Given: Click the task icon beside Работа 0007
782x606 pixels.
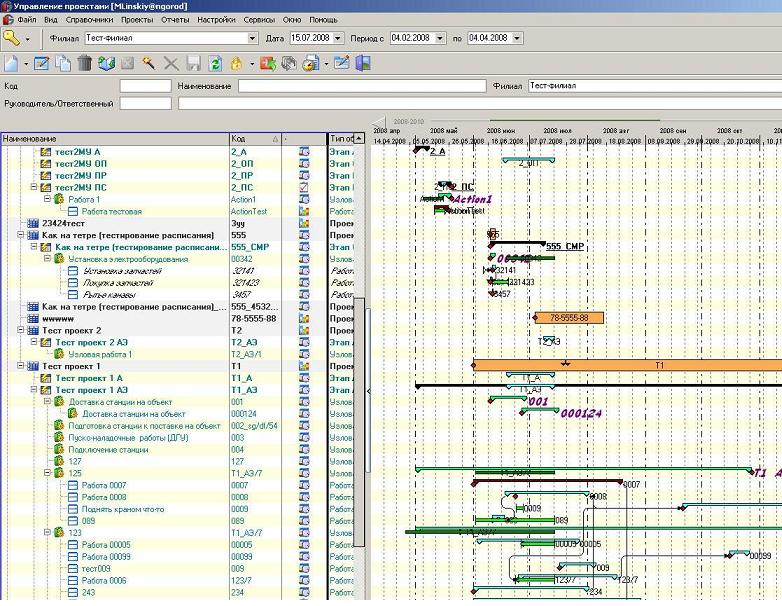Looking at the screenshot, I should pyautogui.click(x=73, y=485).
